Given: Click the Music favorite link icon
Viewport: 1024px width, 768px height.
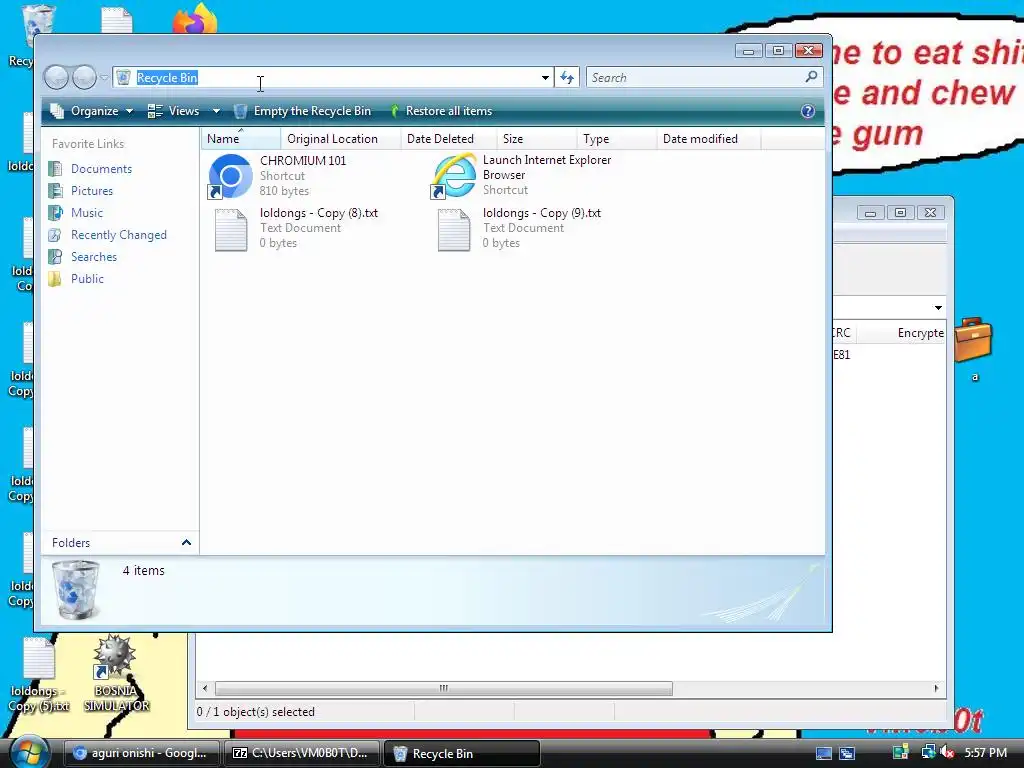Looking at the screenshot, I should 56,213.
